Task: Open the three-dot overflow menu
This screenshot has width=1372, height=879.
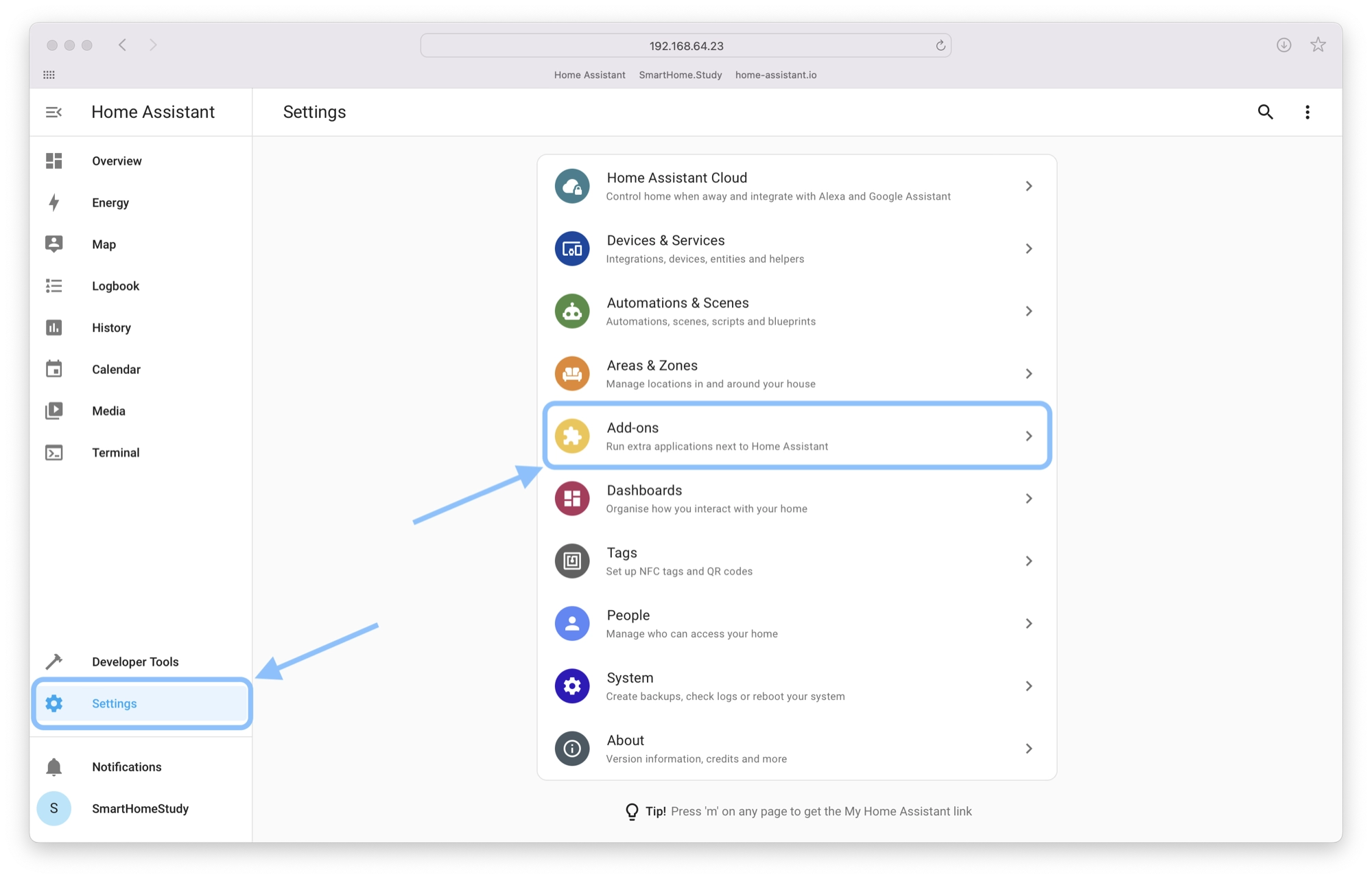Action: 1308,112
